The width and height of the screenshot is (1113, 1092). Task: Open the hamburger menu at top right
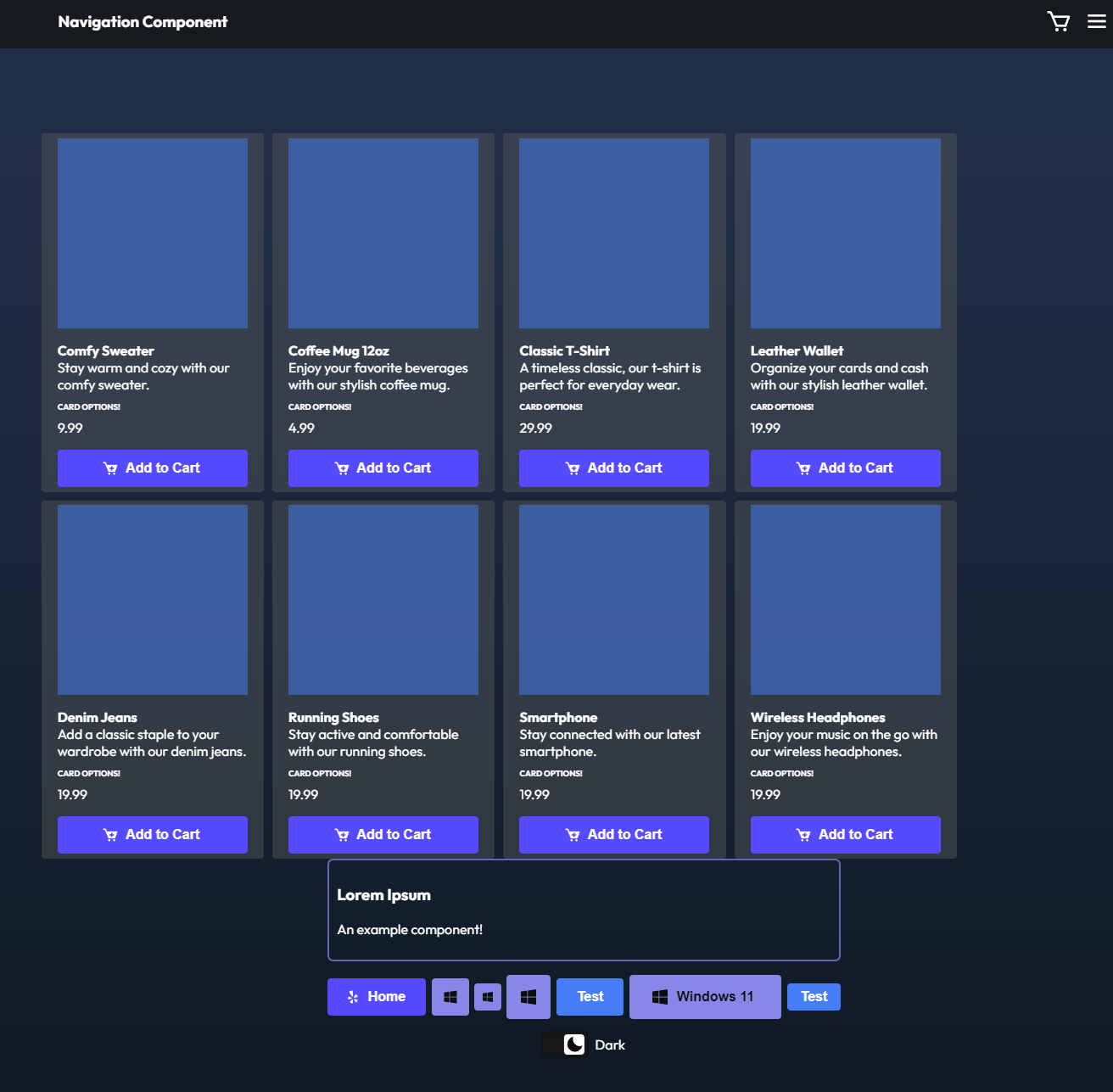(x=1096, y=21)
